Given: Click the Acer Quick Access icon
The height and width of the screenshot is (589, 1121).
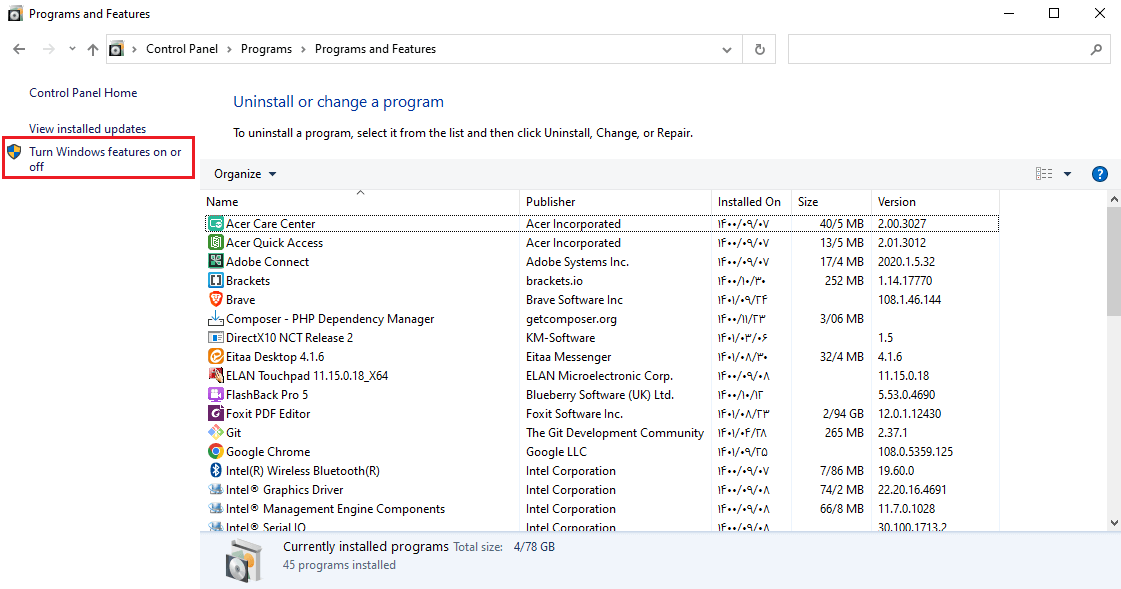Looking at the screenshot, I should tap(215, 242).
